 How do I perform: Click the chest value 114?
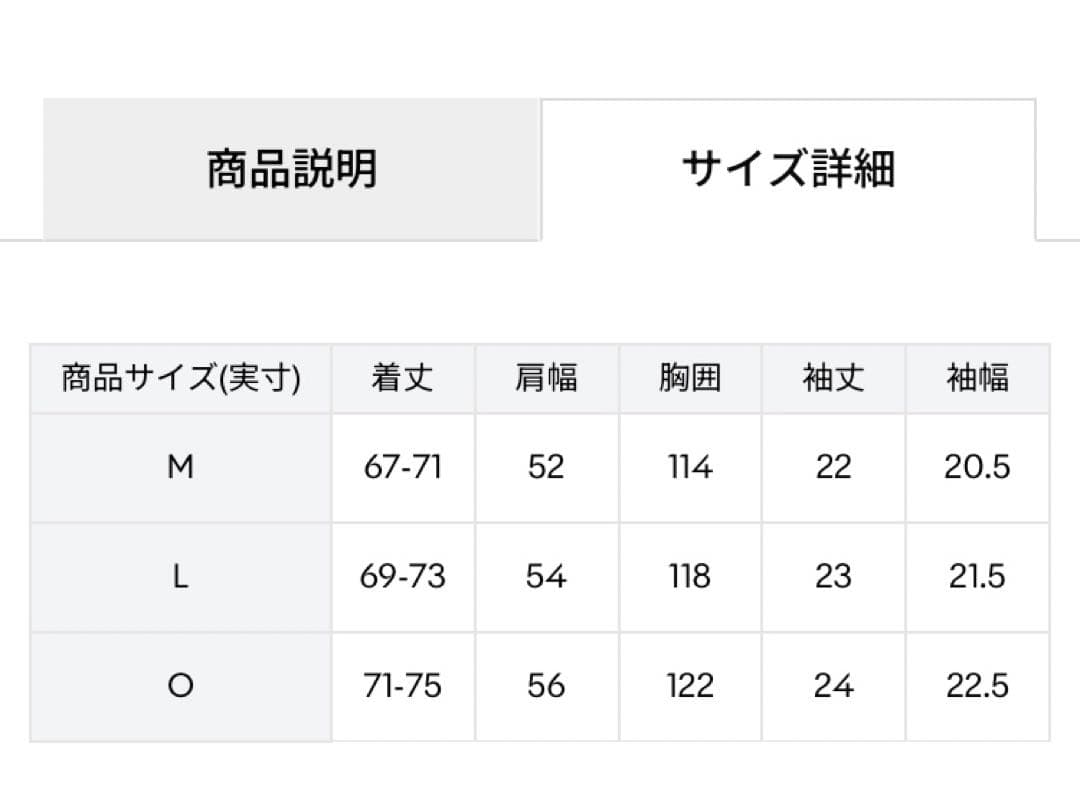690,467
